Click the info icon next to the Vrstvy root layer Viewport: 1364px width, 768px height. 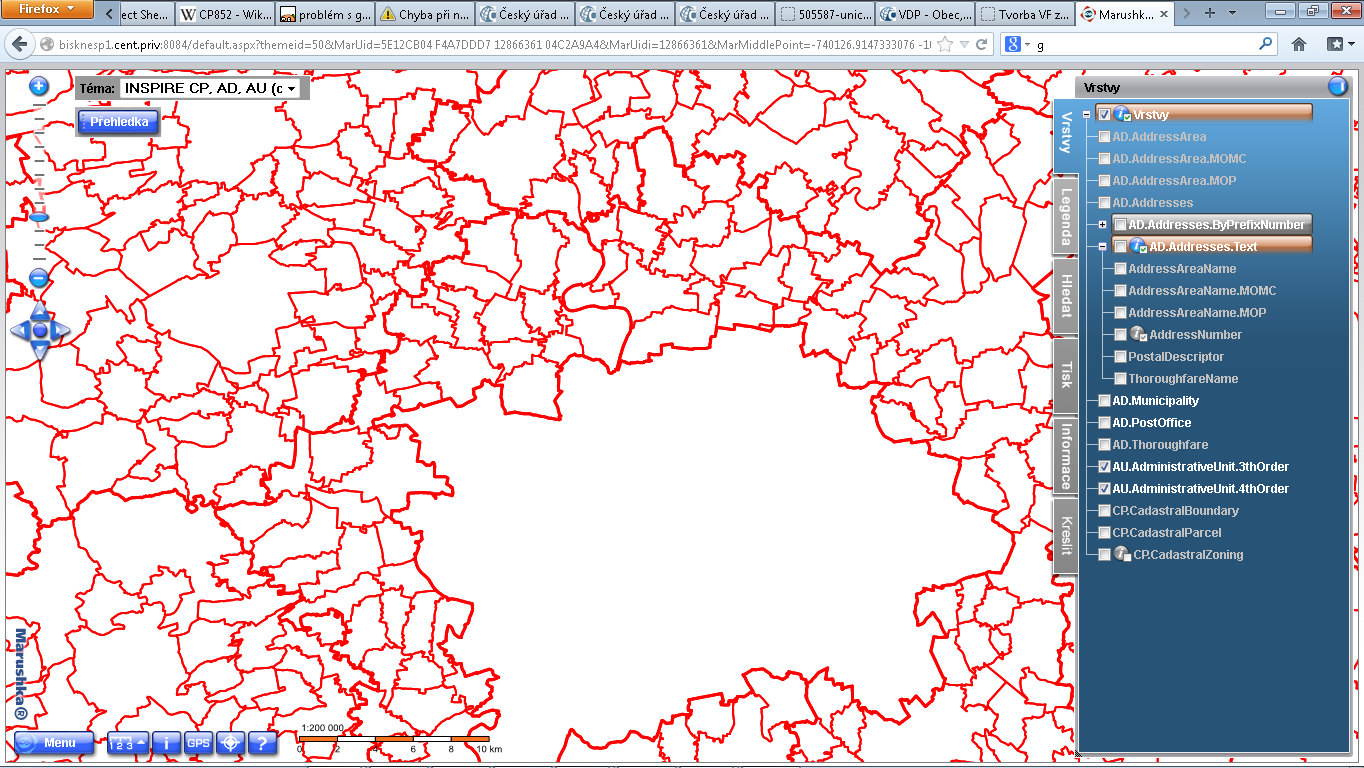click(x=1123, y=115)
